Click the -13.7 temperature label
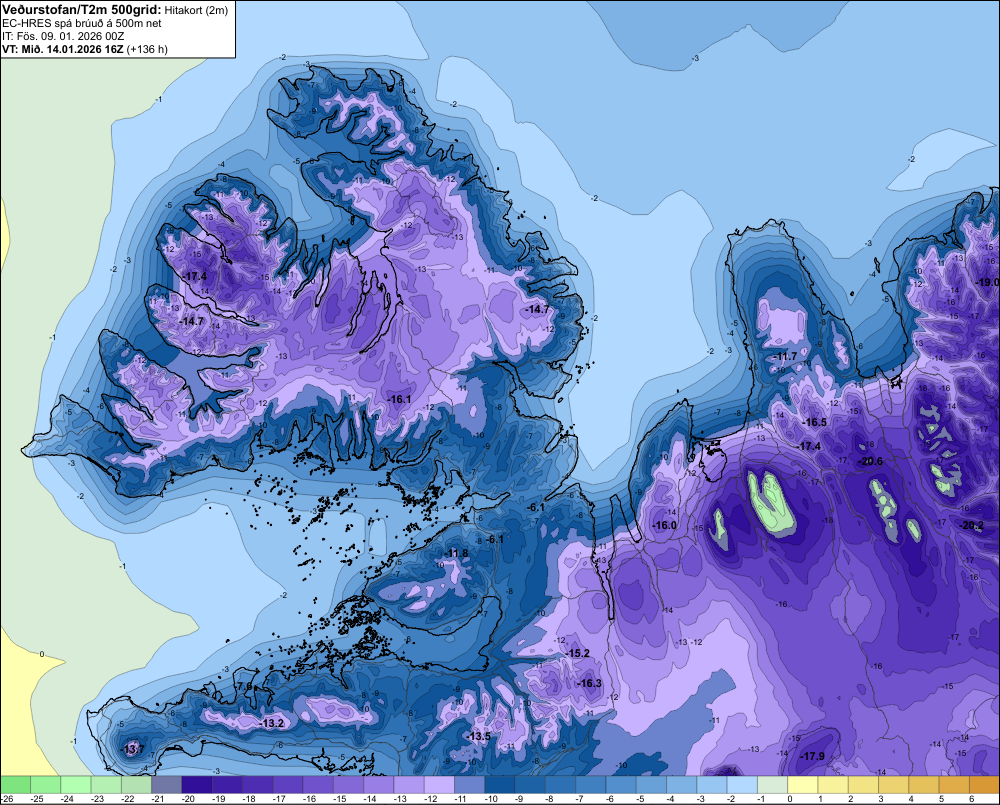The width and height of the screenshot is (1000, 805). point(133,749)
